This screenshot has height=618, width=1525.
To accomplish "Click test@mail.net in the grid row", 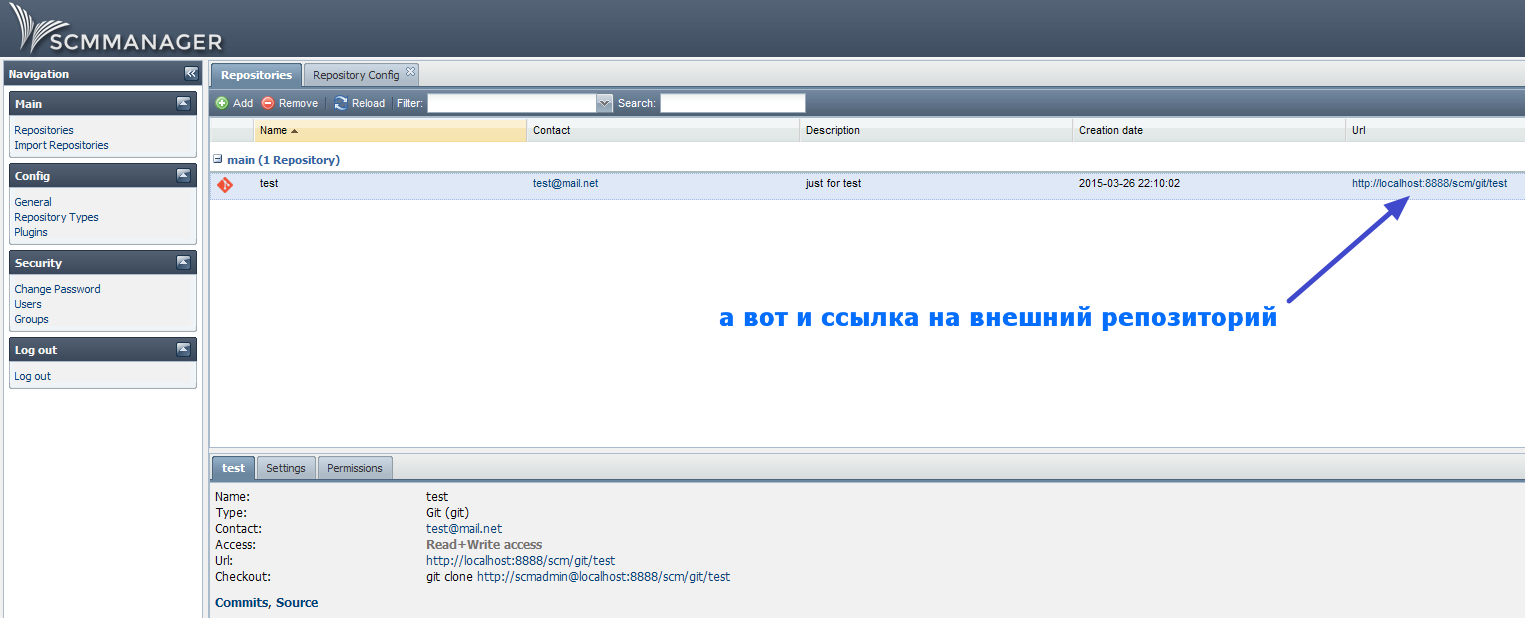I will [x=566, y=184].
